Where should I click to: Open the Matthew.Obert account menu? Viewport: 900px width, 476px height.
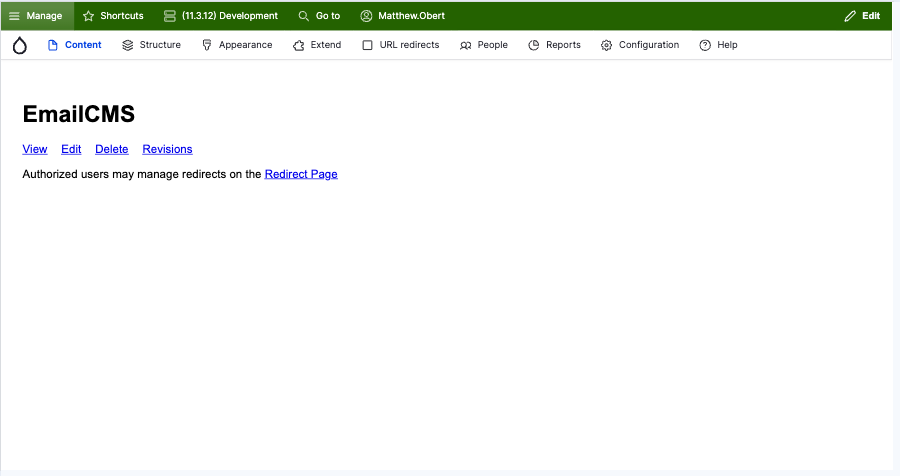tap(402, 16)
